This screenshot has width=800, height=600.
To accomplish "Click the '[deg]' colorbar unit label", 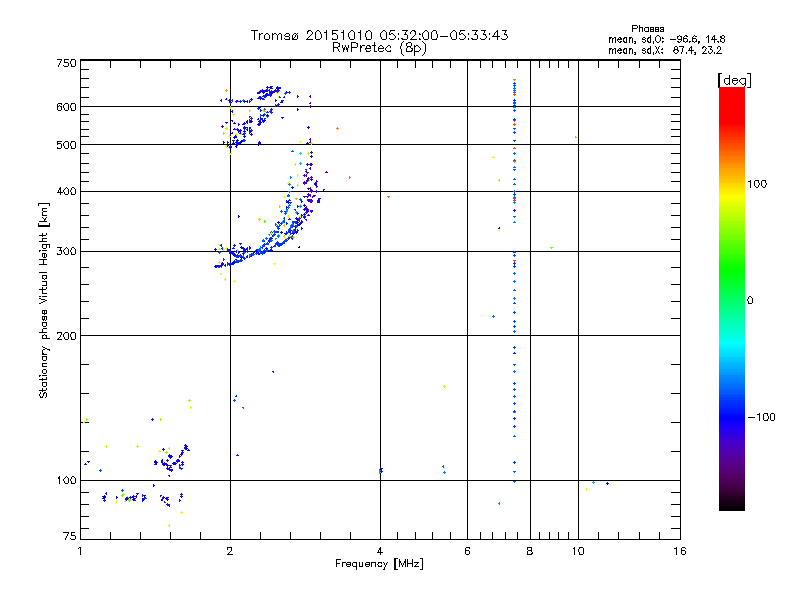I will coord(734,80).
